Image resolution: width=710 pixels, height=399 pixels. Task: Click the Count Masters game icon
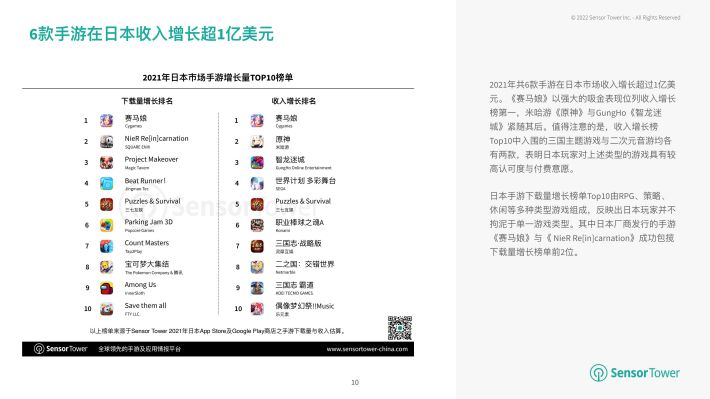pyautogui.click(x=106, y=246)
